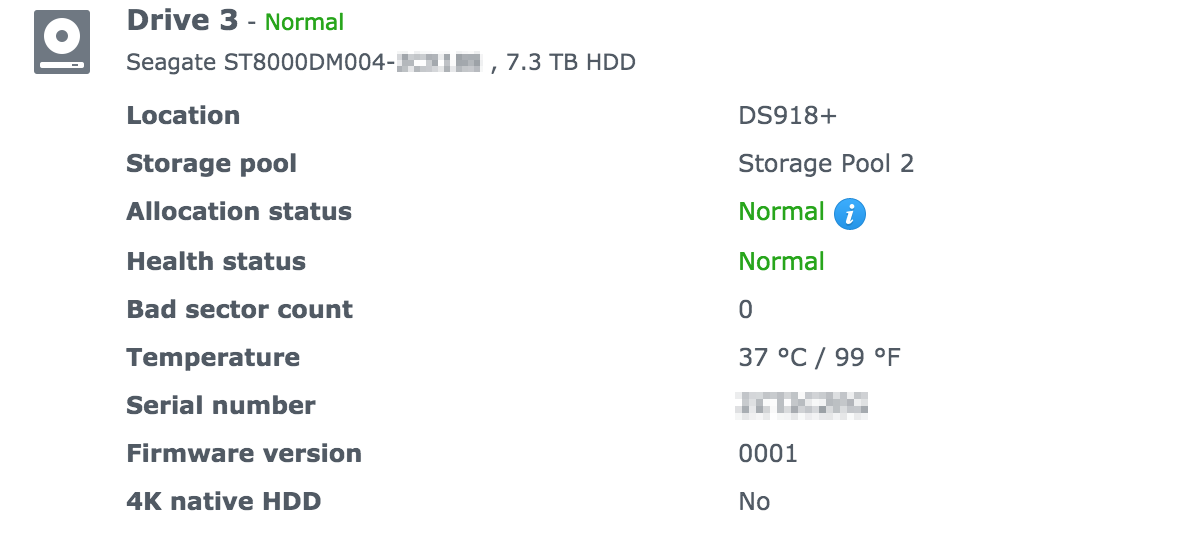
Task: Click the No value for 4K native HDD
Action: point(754,501)
